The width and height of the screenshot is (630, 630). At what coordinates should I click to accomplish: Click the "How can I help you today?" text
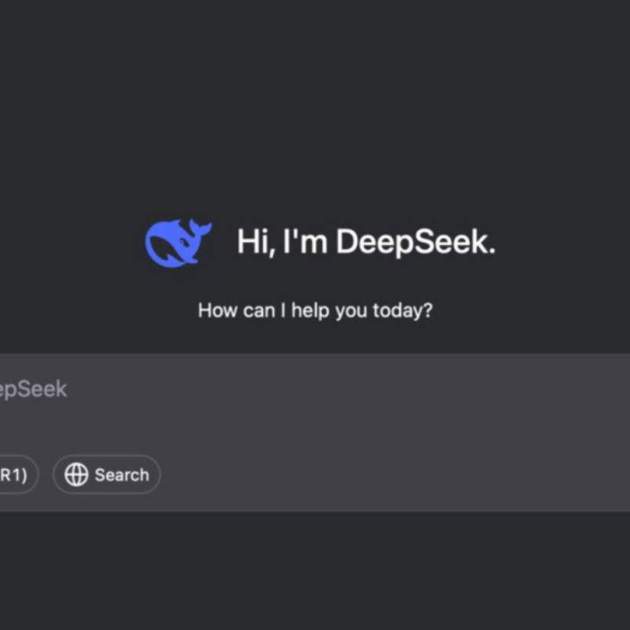[315, 310]
